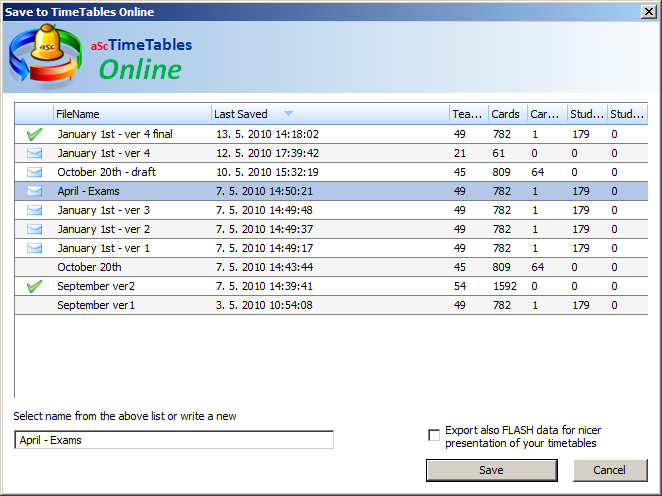This screenshot has width=662, height=496.
Task: Click envelope icon next to October 20th - draft
Action: (35, 172)
